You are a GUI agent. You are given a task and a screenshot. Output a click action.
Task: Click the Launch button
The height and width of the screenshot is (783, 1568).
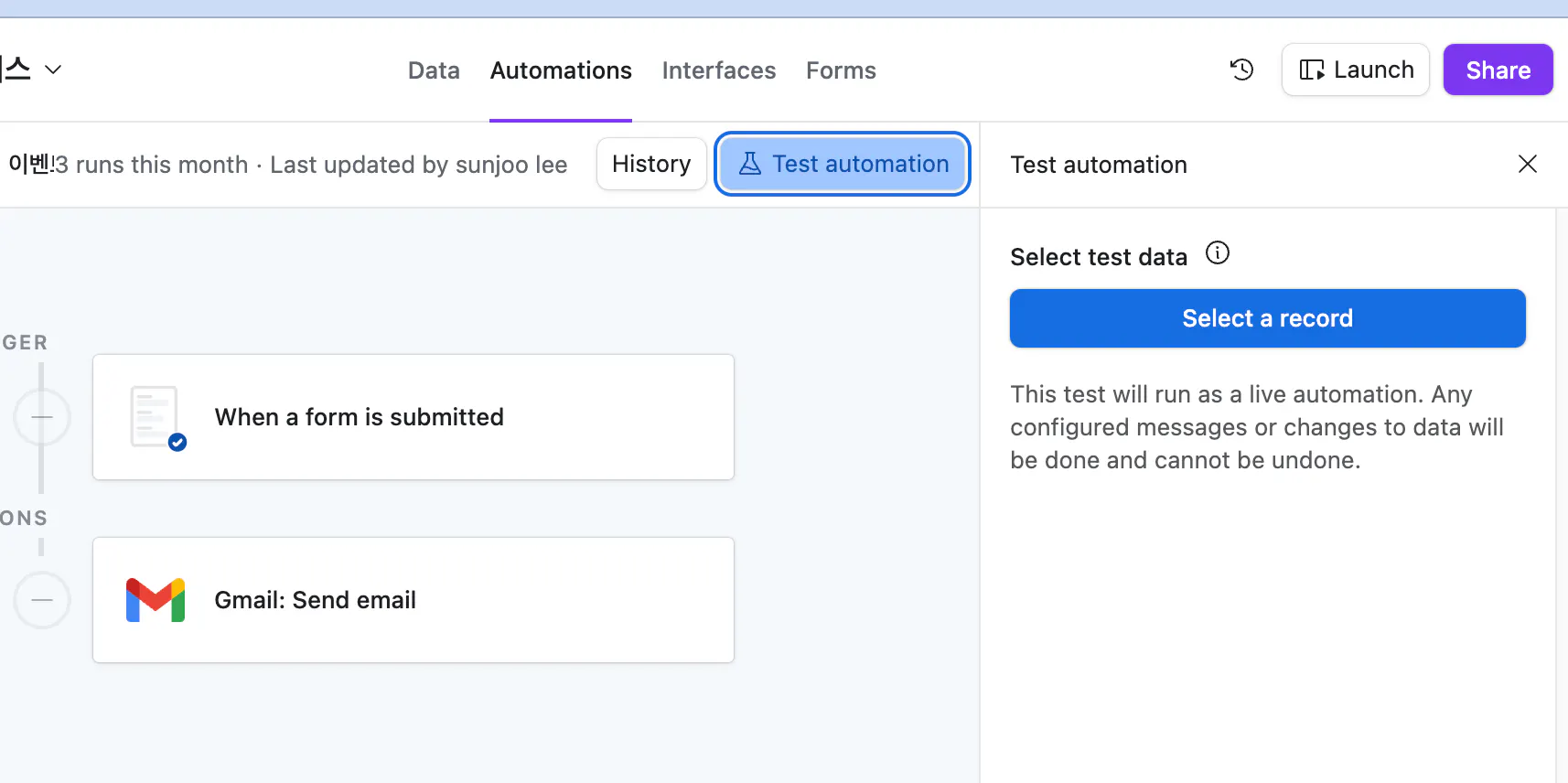tap(1355, 70)
